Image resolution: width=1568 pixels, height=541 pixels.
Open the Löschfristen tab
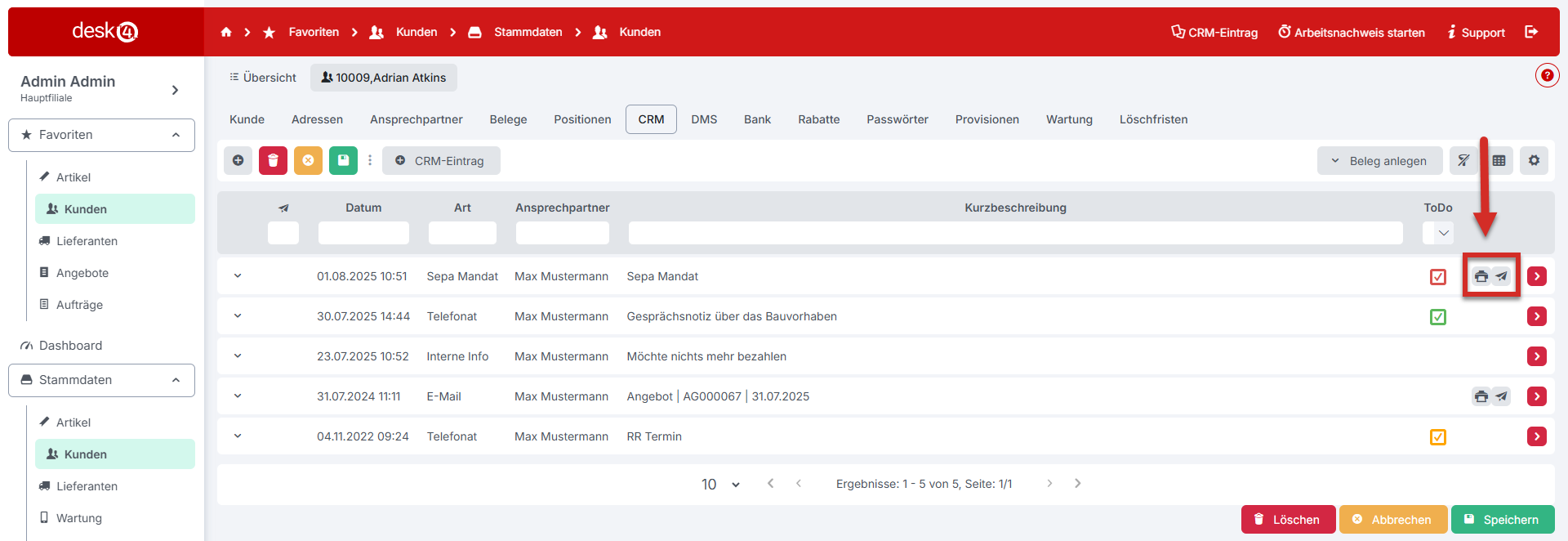coord(1153,119)
